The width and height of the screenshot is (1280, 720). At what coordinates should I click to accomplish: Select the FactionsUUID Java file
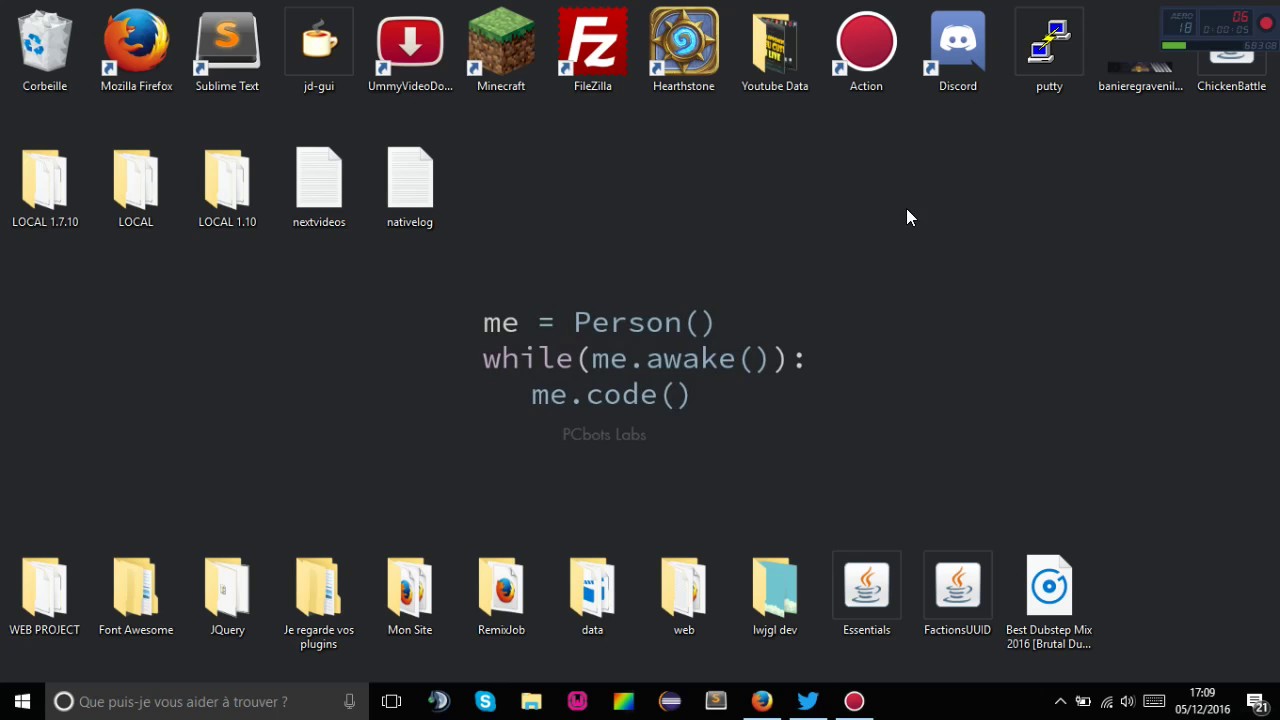pyautogui.click(x=958, y=596)
